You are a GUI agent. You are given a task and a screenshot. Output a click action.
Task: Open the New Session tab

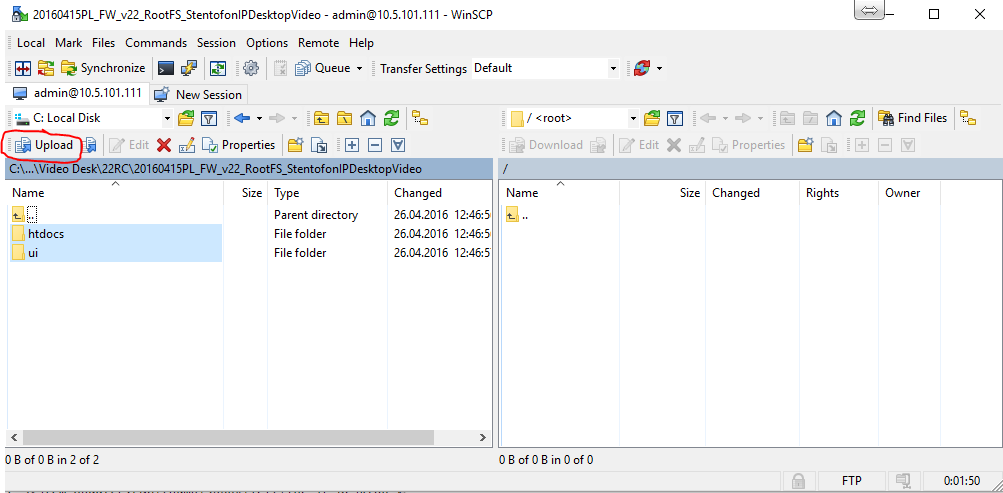[x=199, y=95]
